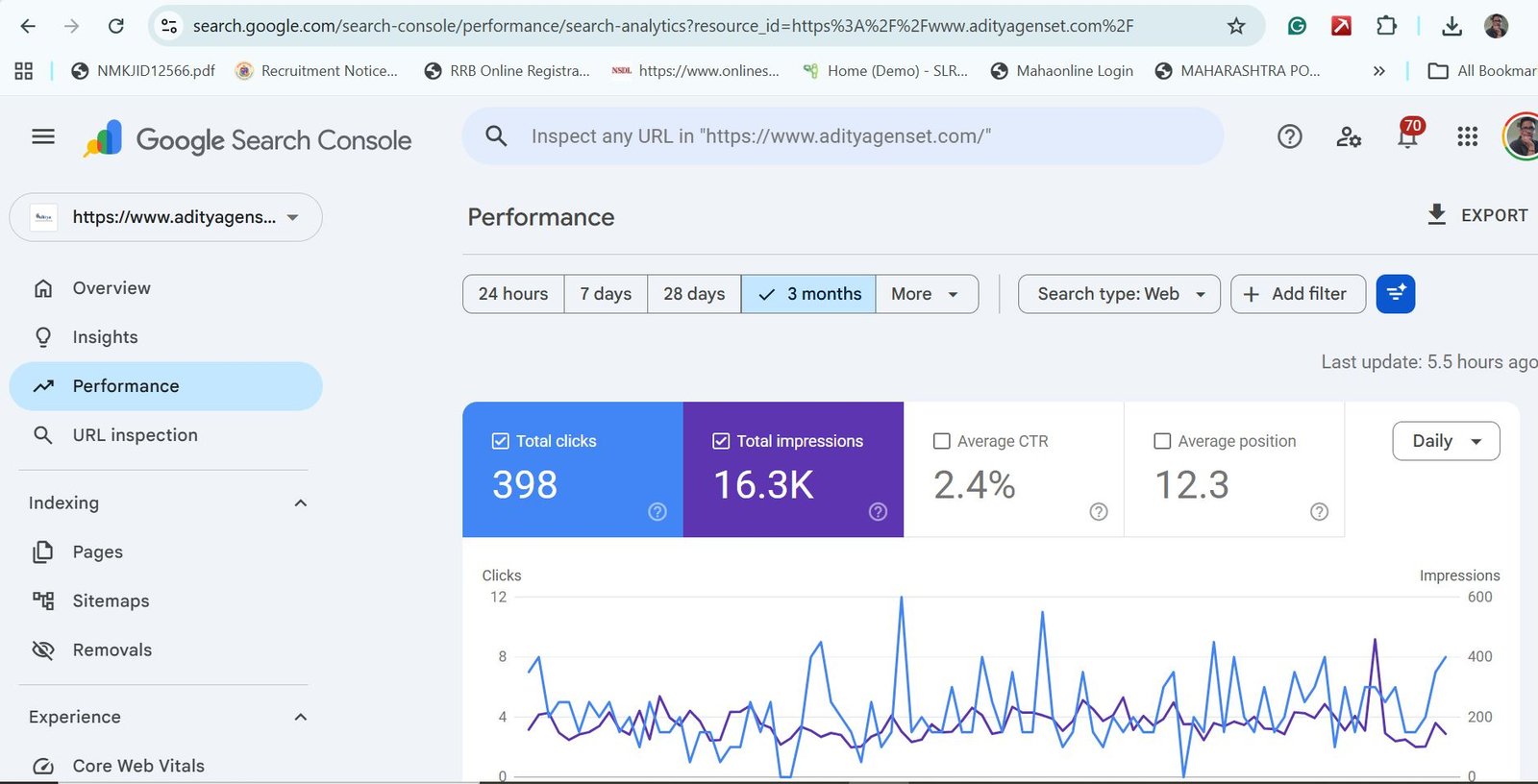The height and width of the screenshot is (784, 1538).
Task: Click the Export download icon
Action: [1436, 214]
